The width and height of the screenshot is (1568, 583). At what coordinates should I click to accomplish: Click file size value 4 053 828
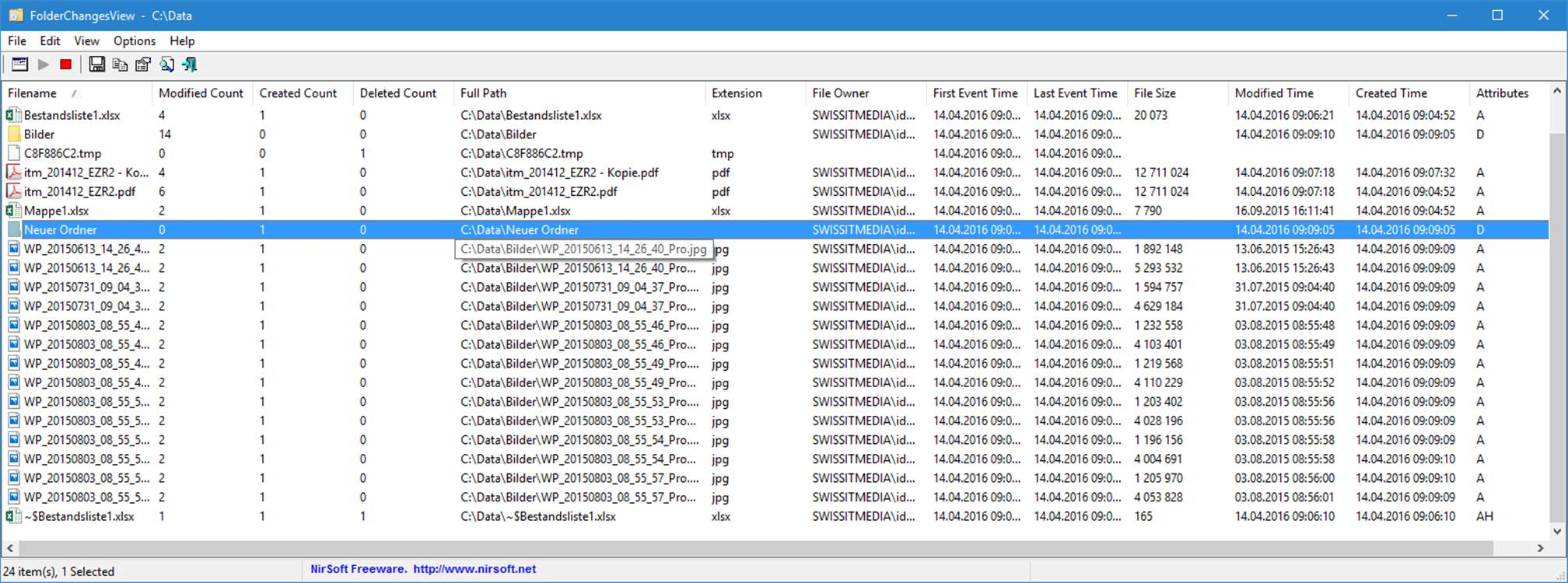click(1158, 497)
